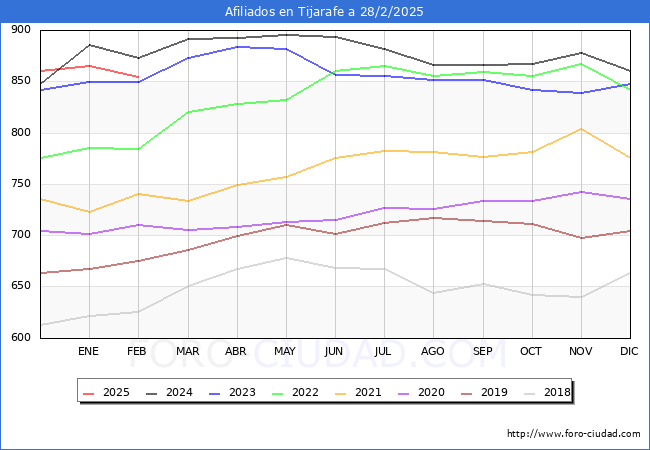The image size is (650, 450).
Task: Click the purple 2020 legend marker
Action: (x=404, y=393)
